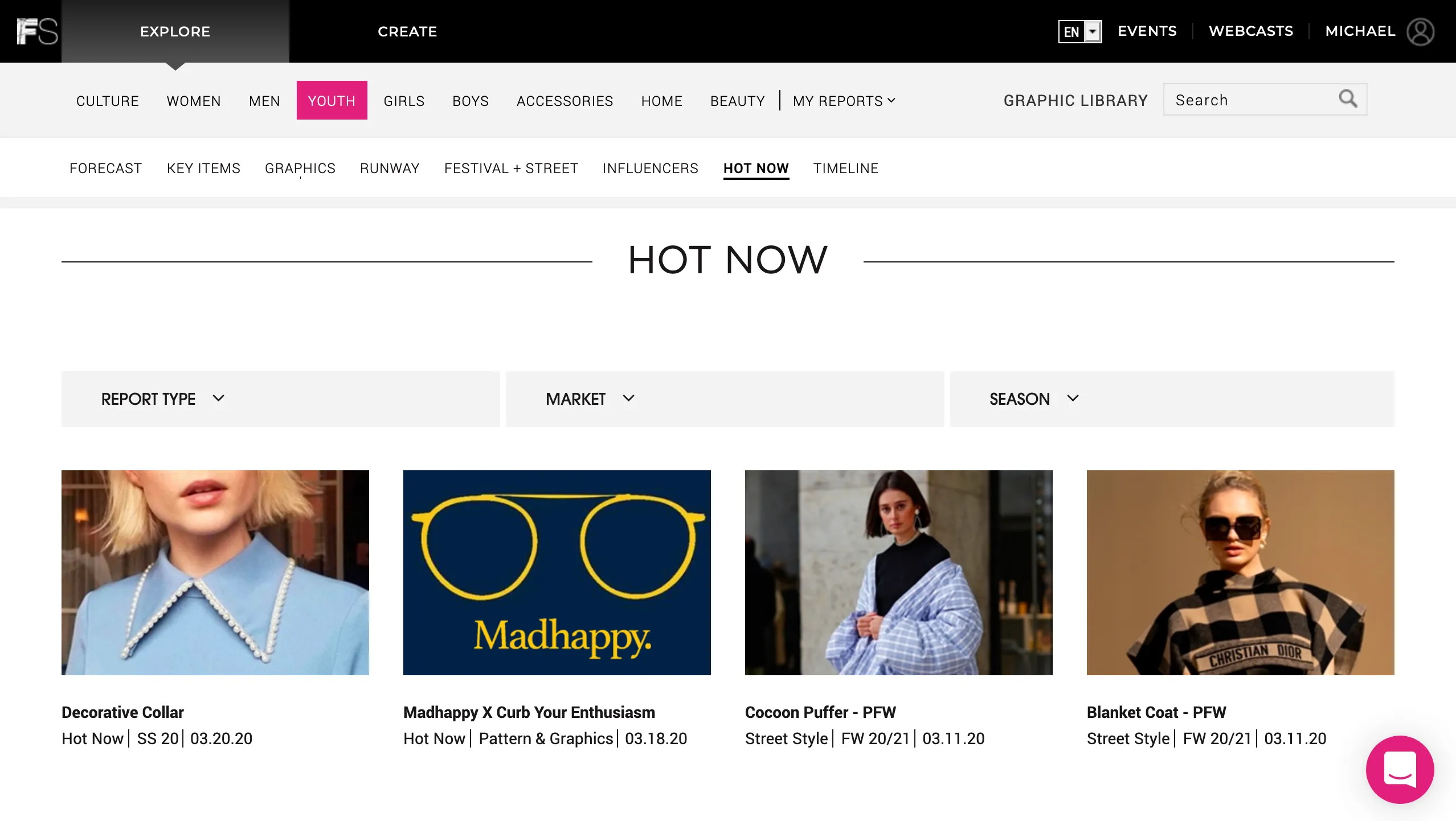The image size is (1456, 821).
Task: Open the Decorative Collar thumbnail
Action: pyautogui.click(x=215, y=573)
